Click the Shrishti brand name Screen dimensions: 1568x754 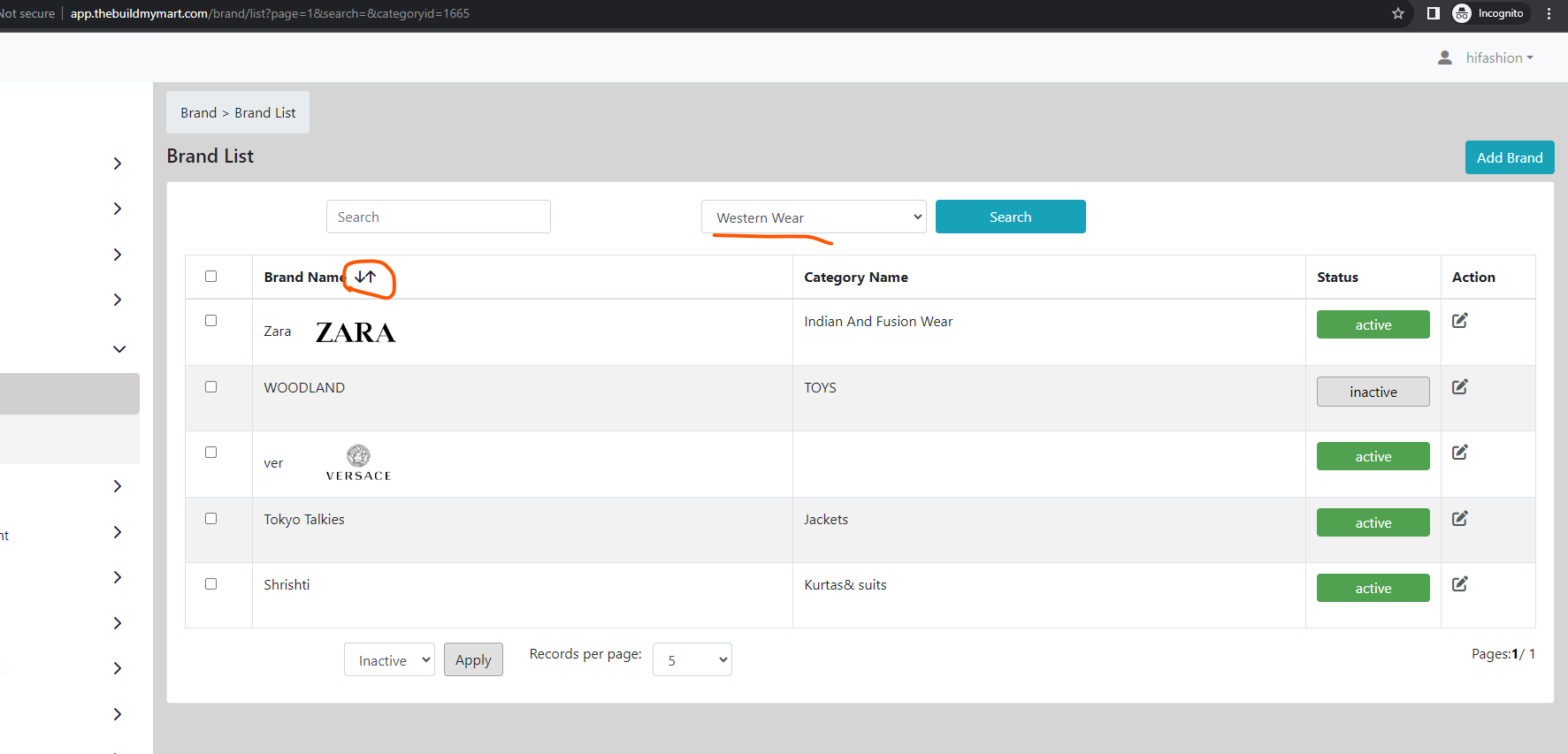[x=287, y=584]
